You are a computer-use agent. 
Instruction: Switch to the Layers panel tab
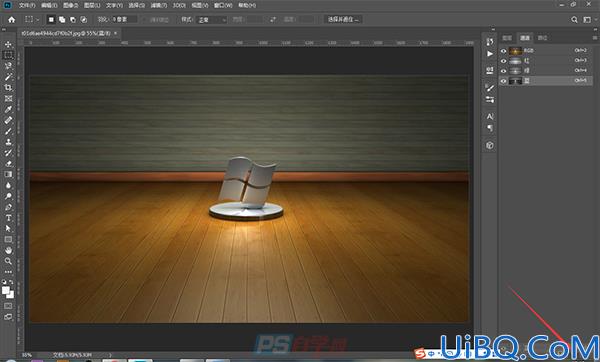[x=507, y=38]
